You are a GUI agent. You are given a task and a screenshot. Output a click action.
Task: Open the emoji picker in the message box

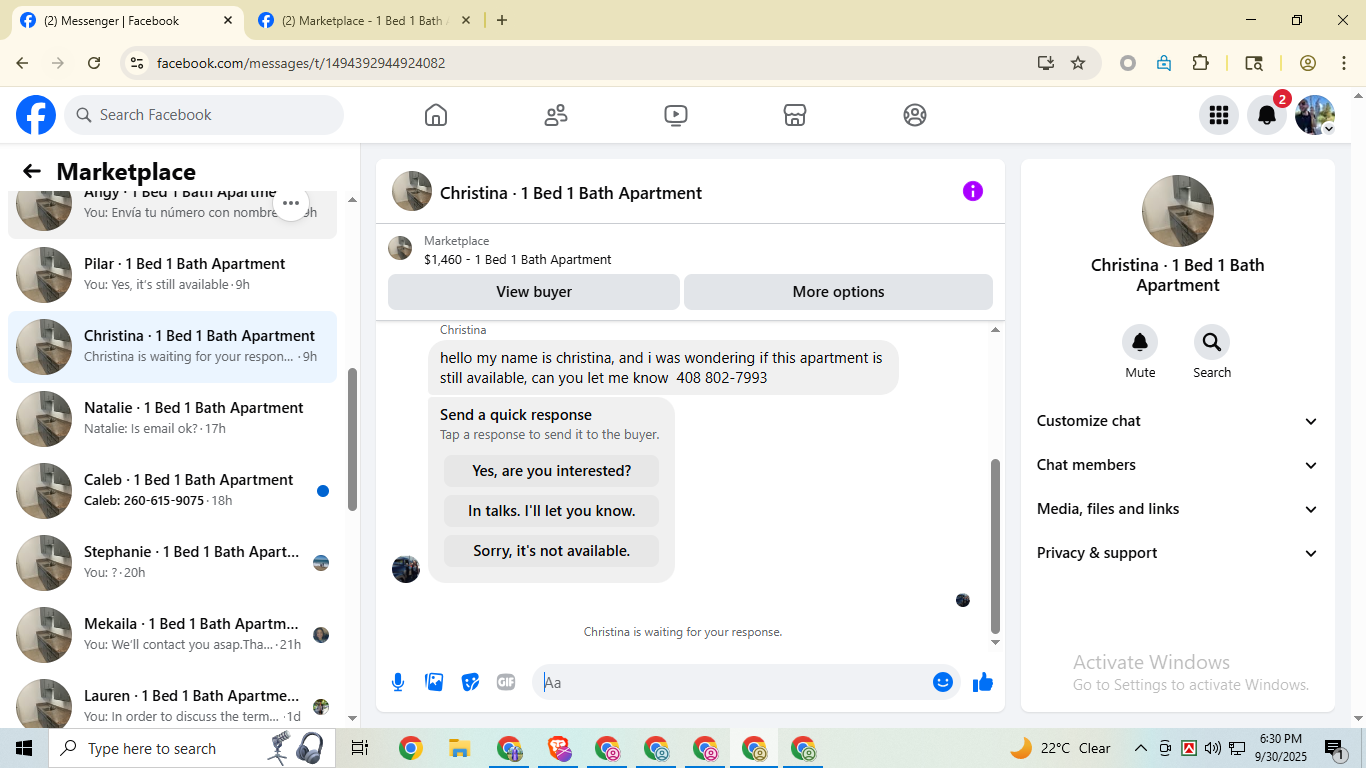point(942,682)
